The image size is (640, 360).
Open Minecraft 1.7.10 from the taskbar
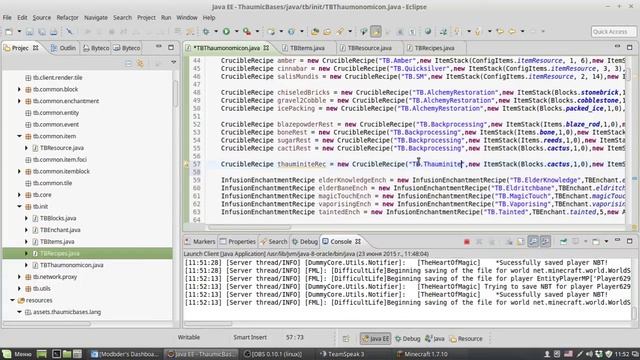pos(422,354)
